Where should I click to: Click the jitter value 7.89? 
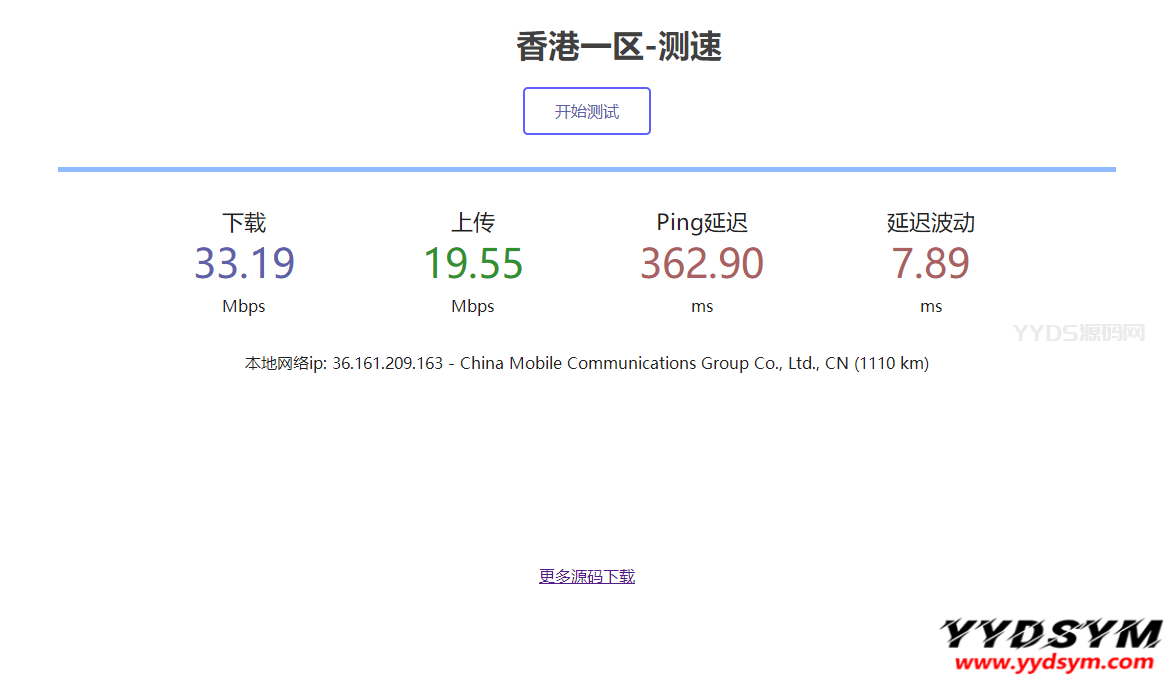click(x=931, y=263)
